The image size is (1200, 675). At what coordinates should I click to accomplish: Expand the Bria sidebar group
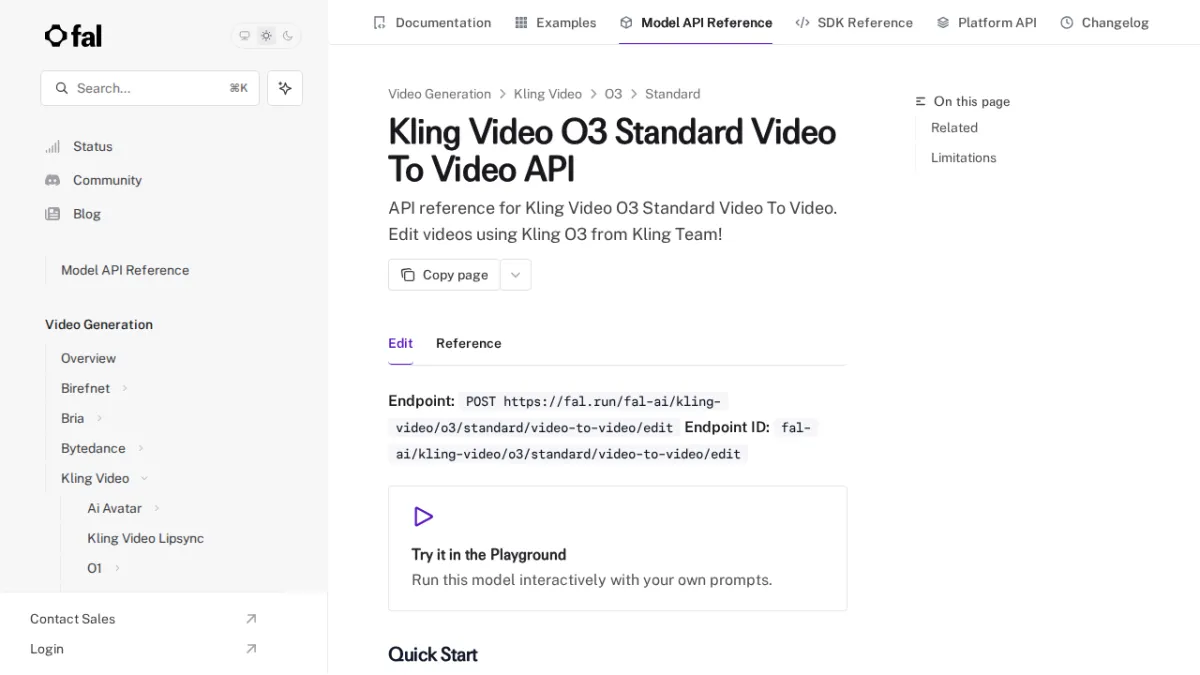pos(99,418)
